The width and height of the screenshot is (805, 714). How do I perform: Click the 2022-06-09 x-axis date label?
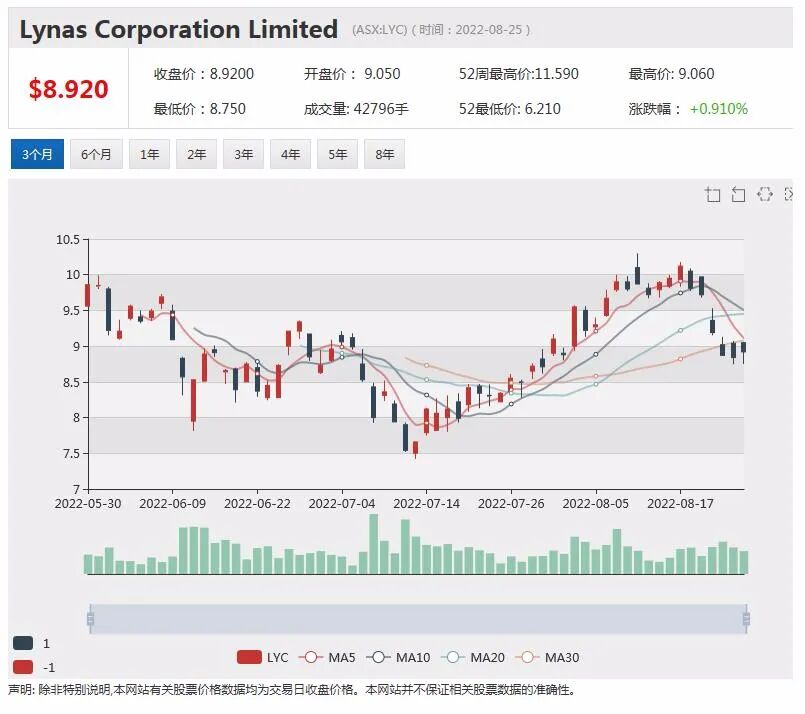[172, 504]
